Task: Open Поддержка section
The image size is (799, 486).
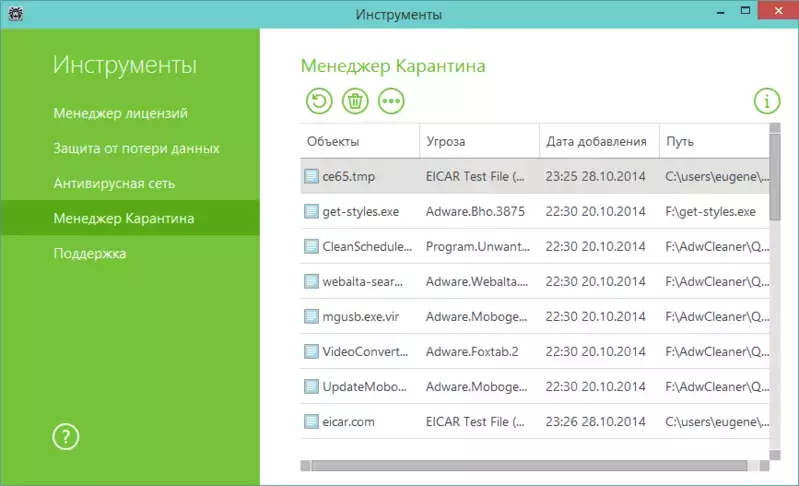Action: click(x=89, y=253)
